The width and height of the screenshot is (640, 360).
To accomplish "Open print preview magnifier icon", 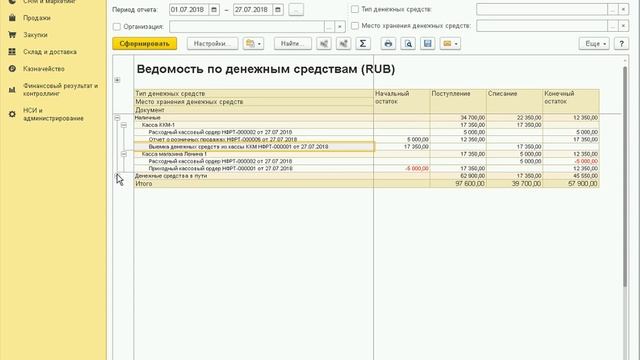I will 408,43.
